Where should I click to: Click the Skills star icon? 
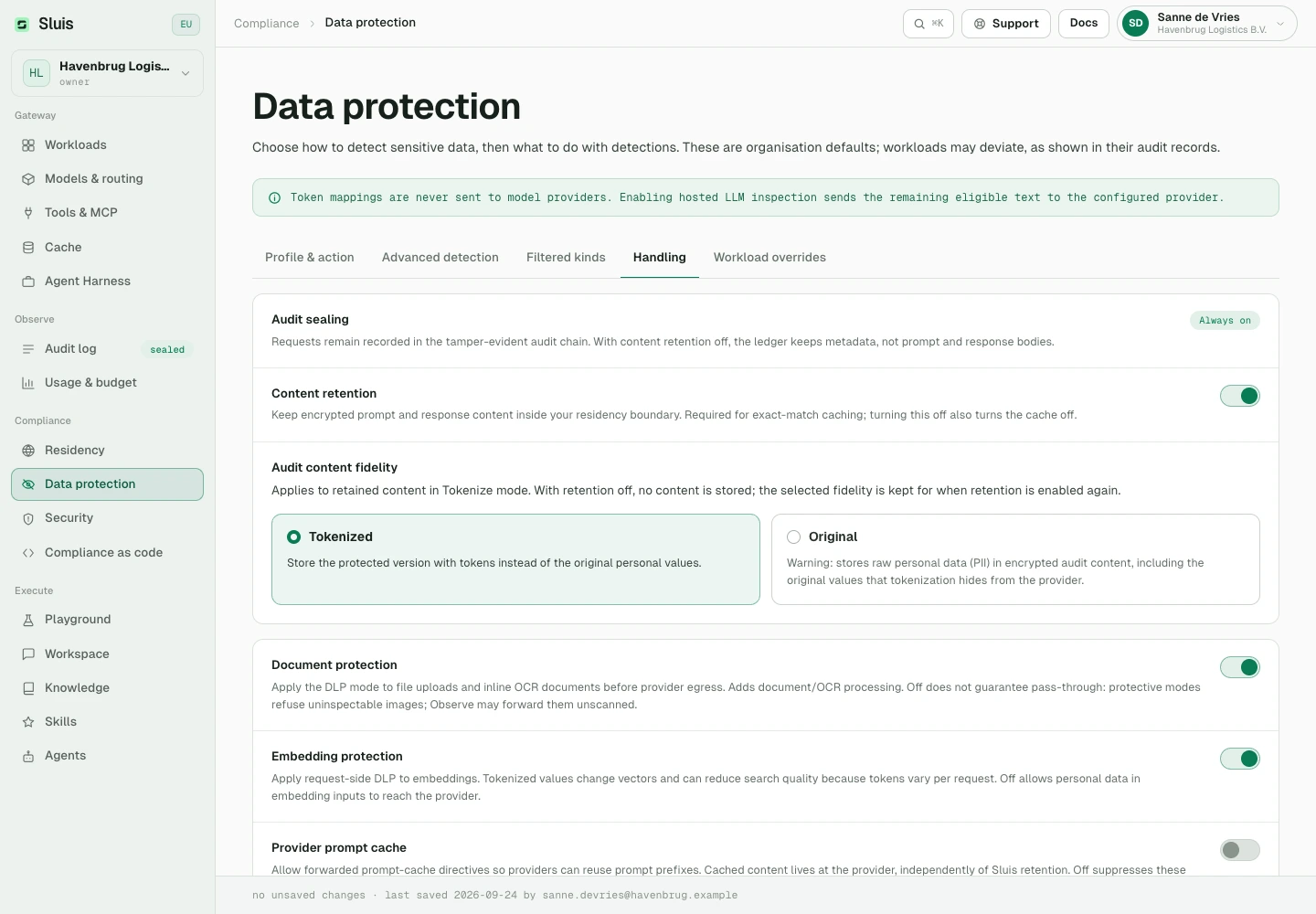pos(28,722)
